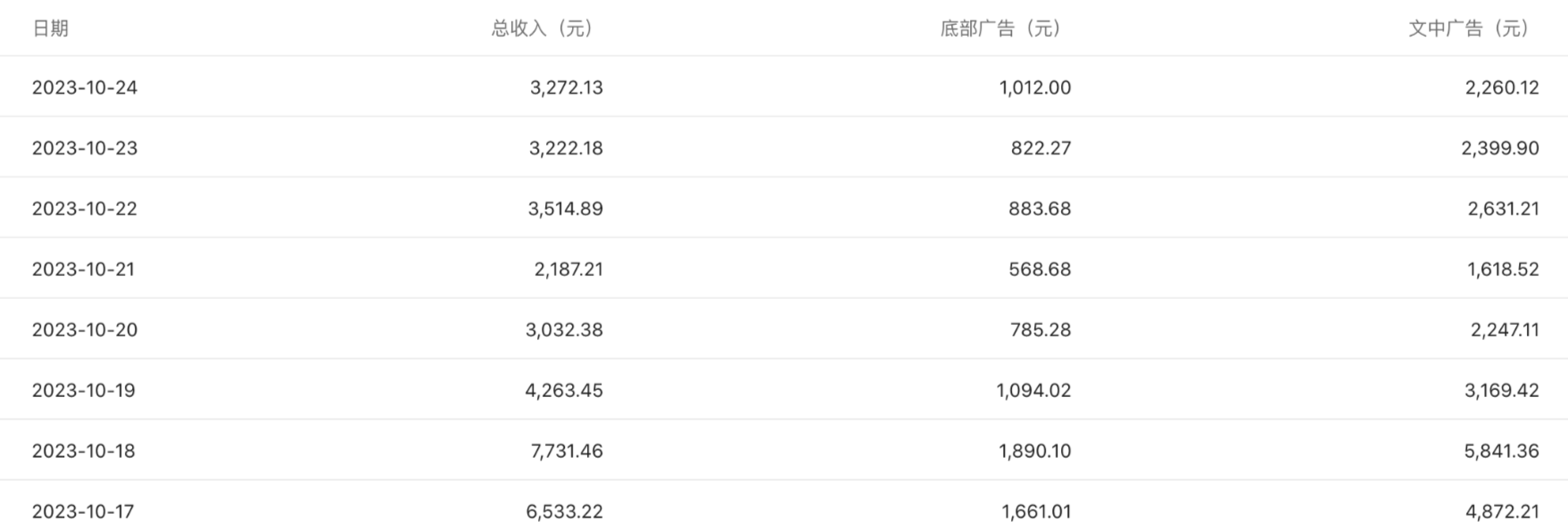This screenshot has height=530, width=1568.
Task: Select the 2023-10-19 date cell
Action: (x=84, y=391)
